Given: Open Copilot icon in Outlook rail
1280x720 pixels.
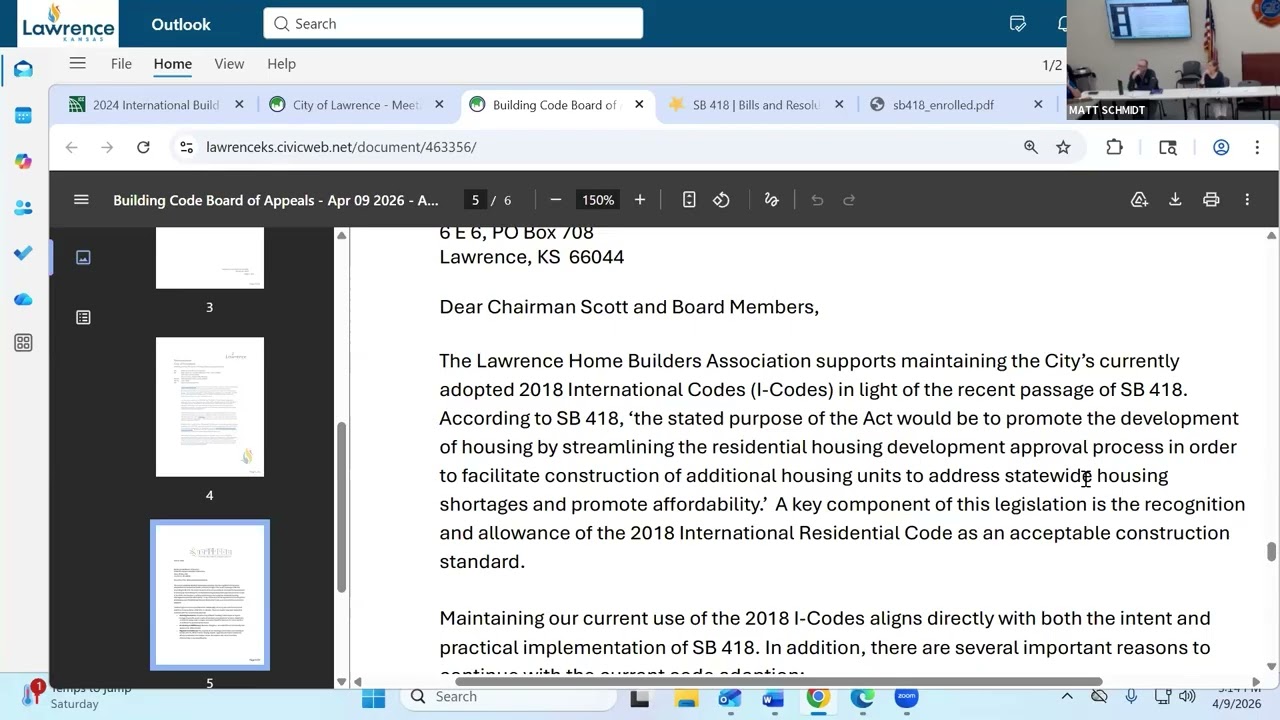Looking at the screenshot, I should tap(23, 162).
